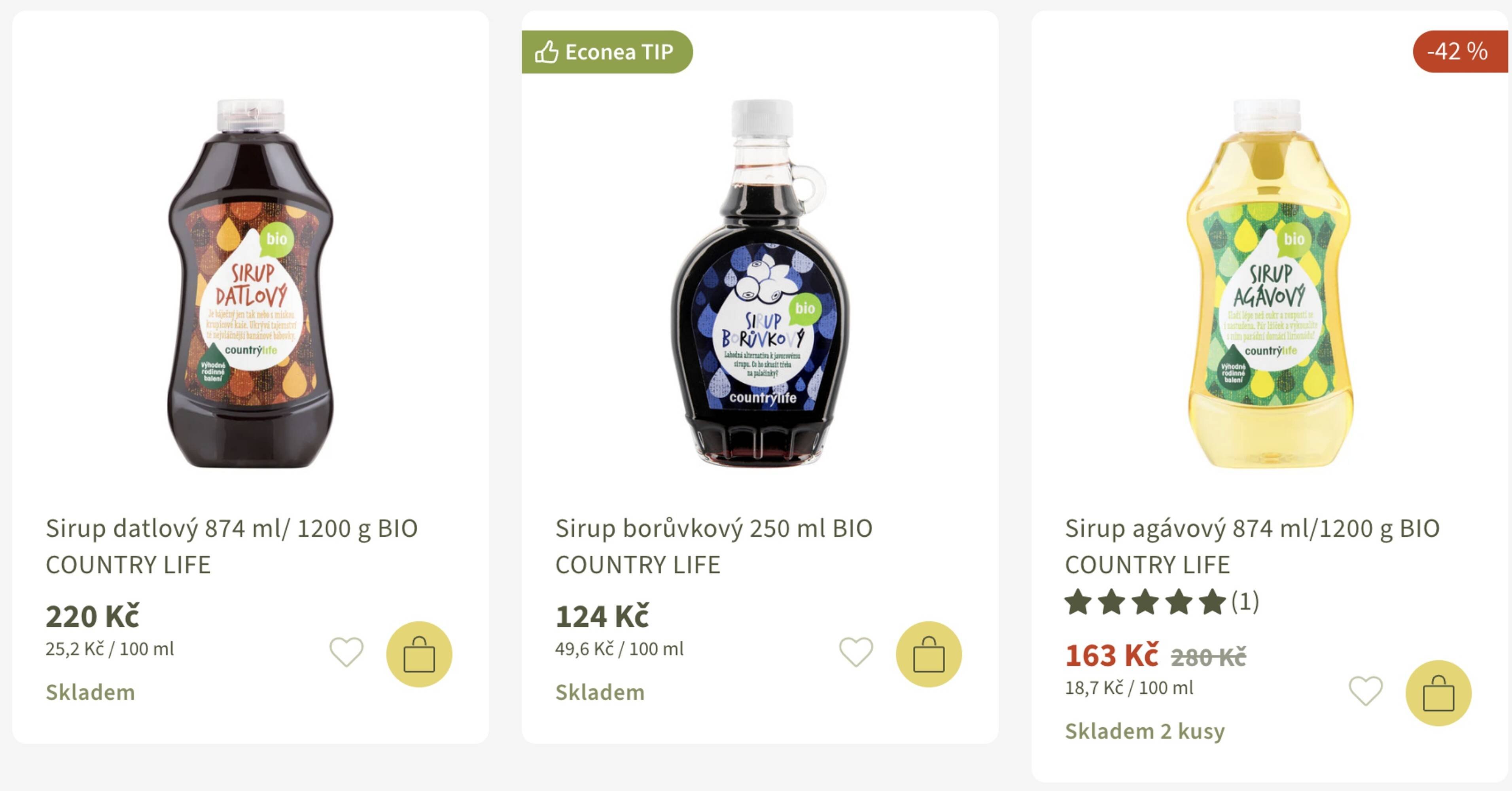Click the crossed-out 280 Kč price
Viewport: 1512px width, 791px height.
[1208, 657]
